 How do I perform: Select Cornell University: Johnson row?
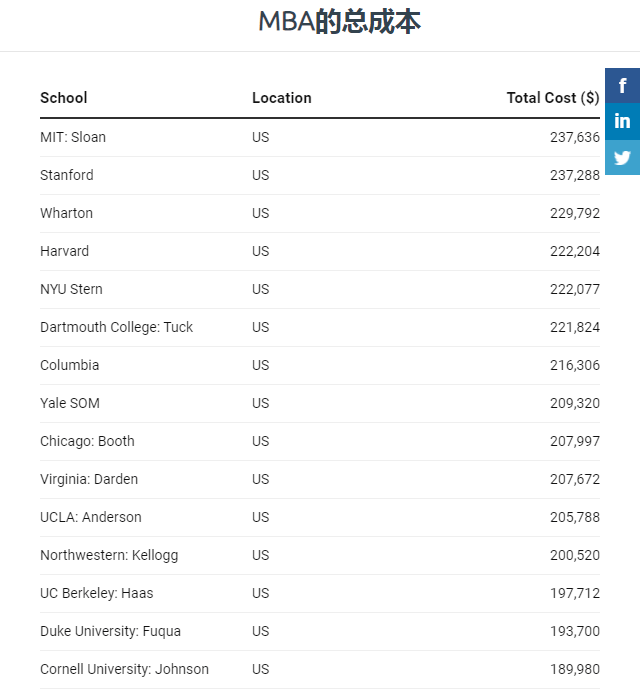[124, 669]
